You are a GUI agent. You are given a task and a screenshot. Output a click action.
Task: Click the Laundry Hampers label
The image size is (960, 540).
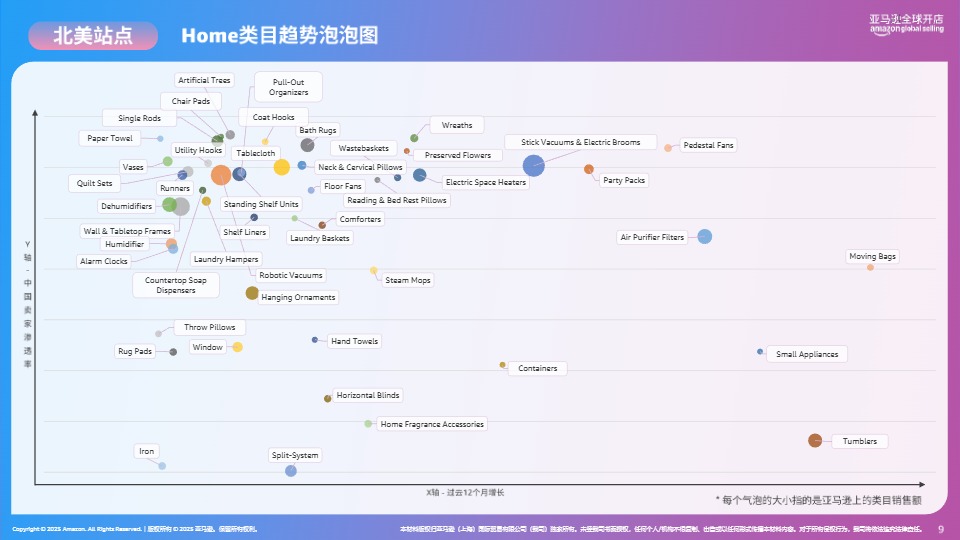226,259
